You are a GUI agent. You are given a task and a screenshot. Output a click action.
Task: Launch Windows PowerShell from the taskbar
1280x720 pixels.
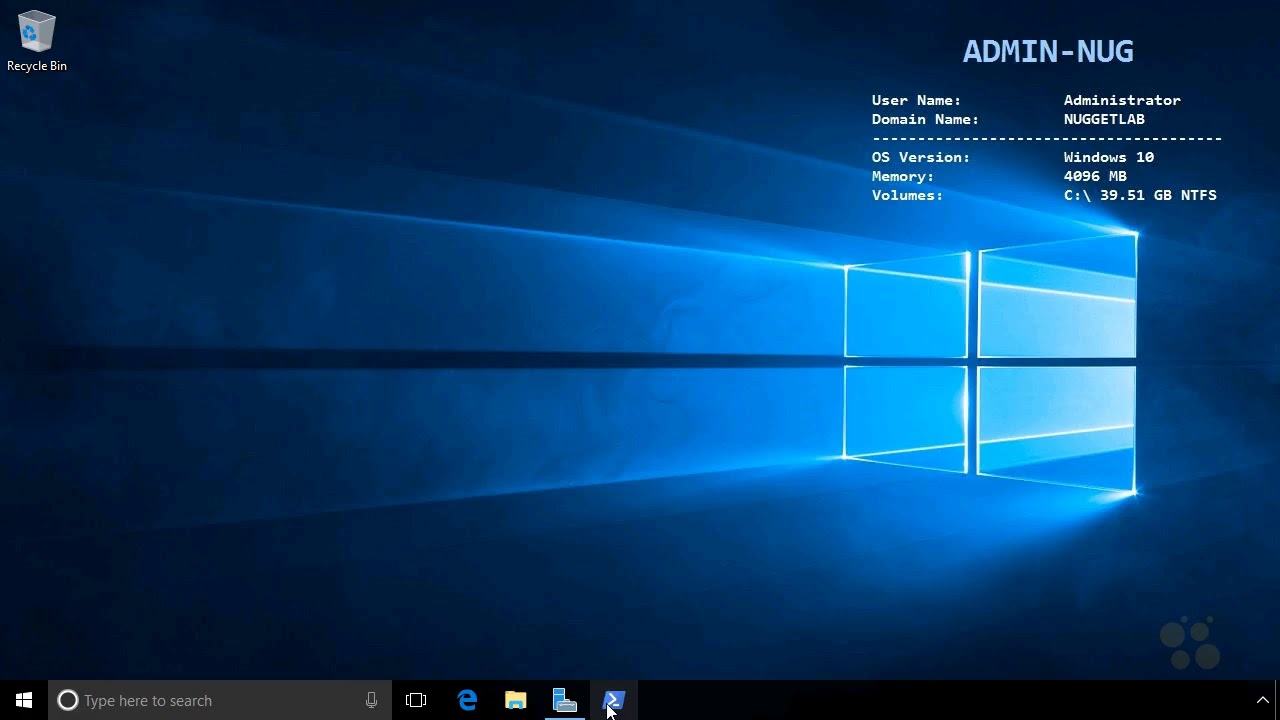(614, 700)
